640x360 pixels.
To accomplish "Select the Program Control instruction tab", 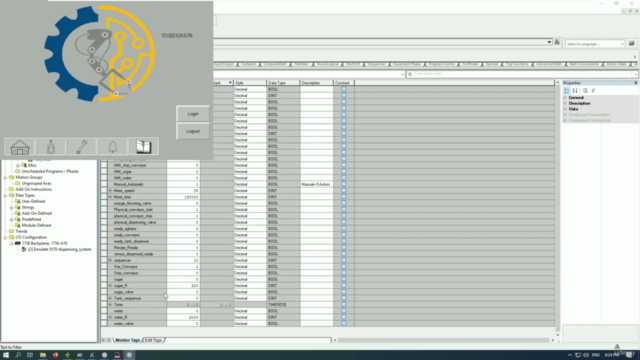I will pos(441,64).
